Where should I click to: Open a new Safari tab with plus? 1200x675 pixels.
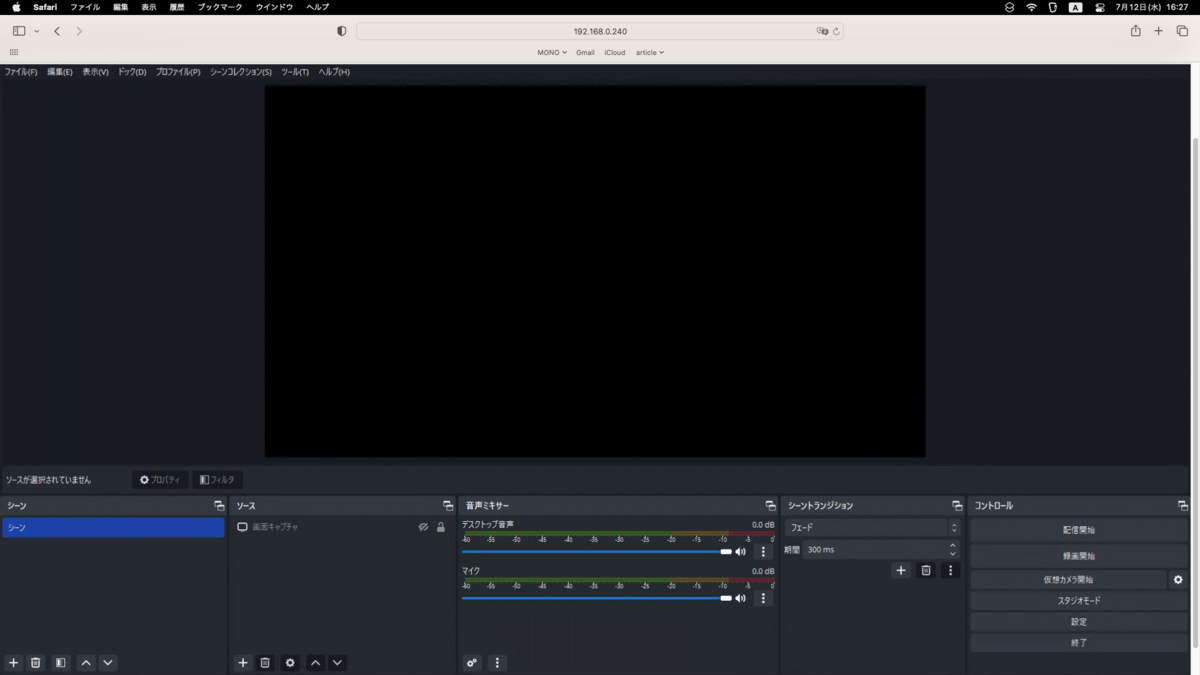[1159, 31]
